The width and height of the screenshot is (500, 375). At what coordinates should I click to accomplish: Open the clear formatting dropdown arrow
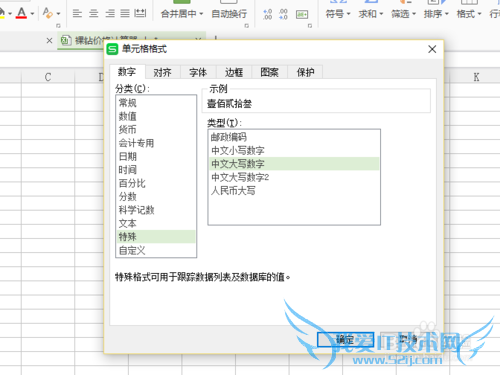58,14
